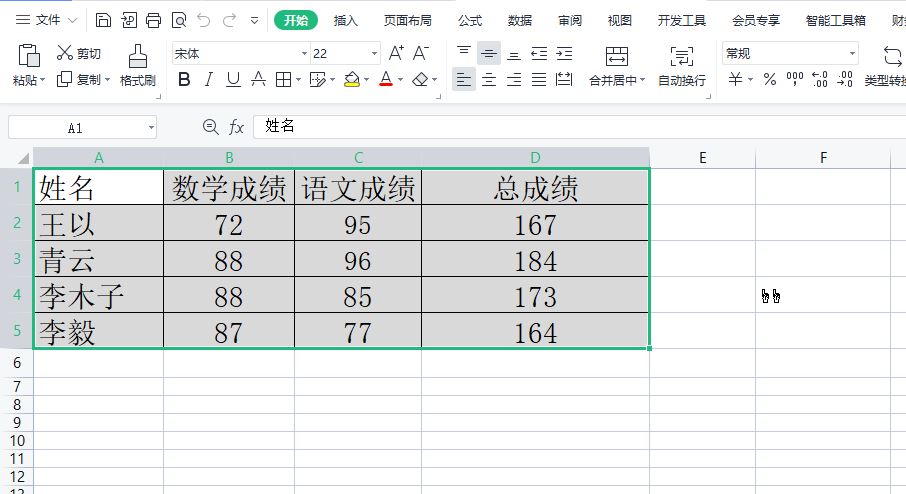Switch to the 插入 Insert tab

(346, 20)
